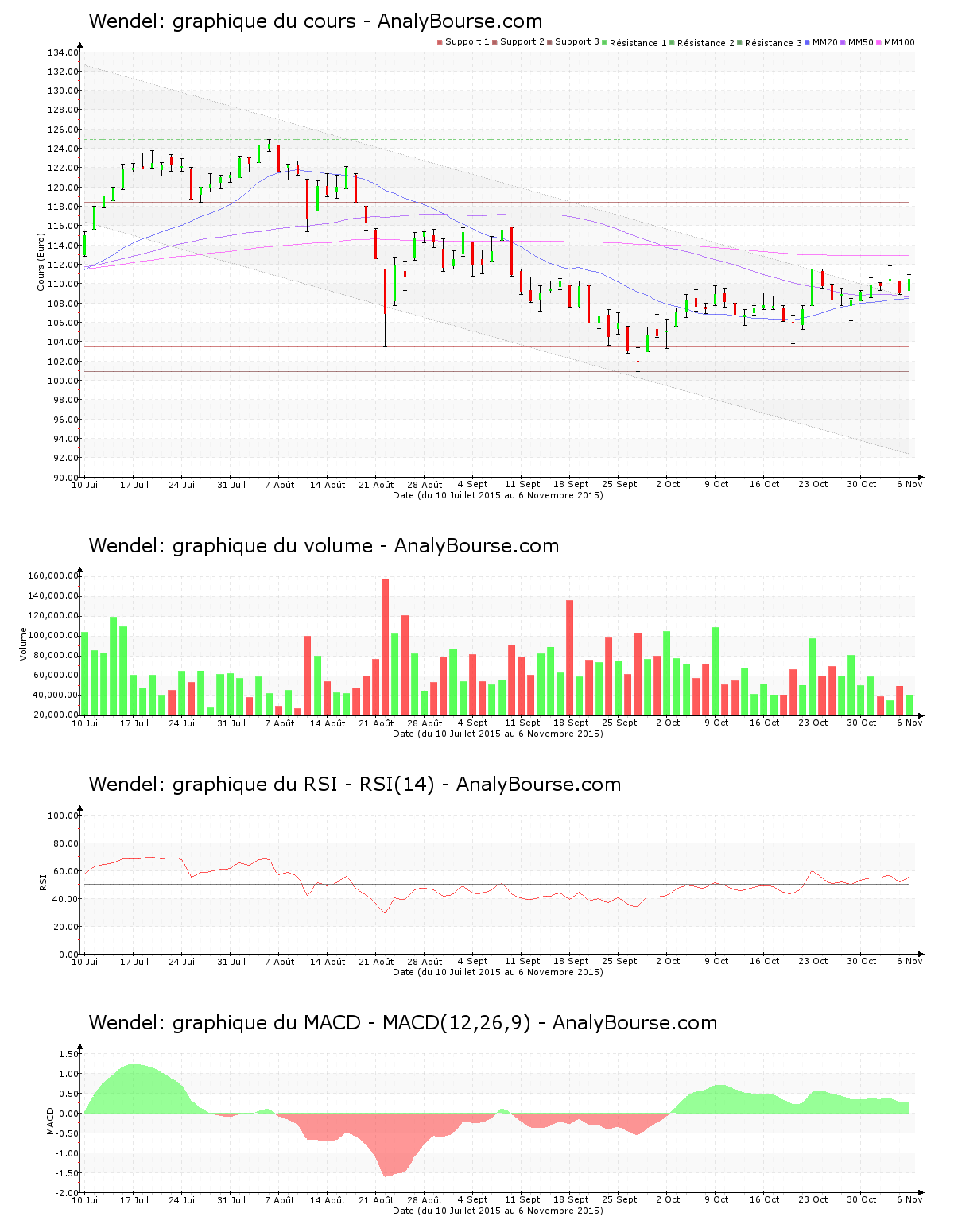Click the 'Volume' vertical axis label
Screen dimensions: 954x1232
(x=23, y=644)
